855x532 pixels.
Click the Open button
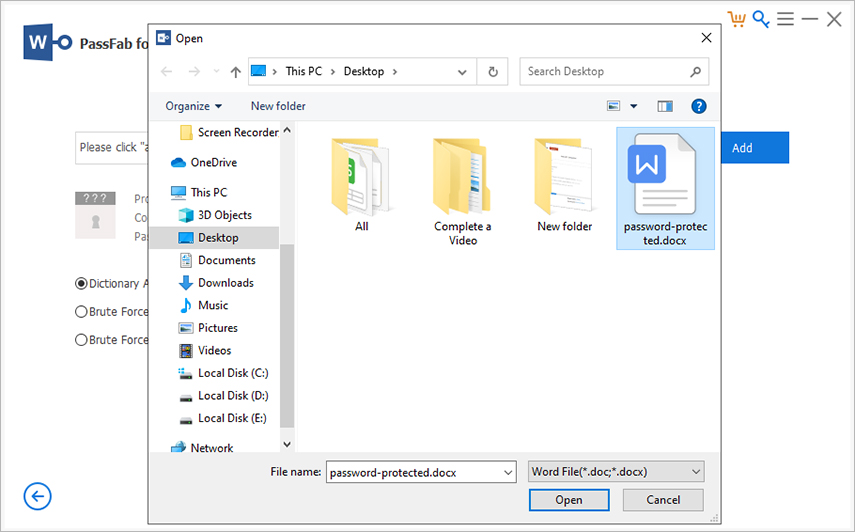point(569,500)
